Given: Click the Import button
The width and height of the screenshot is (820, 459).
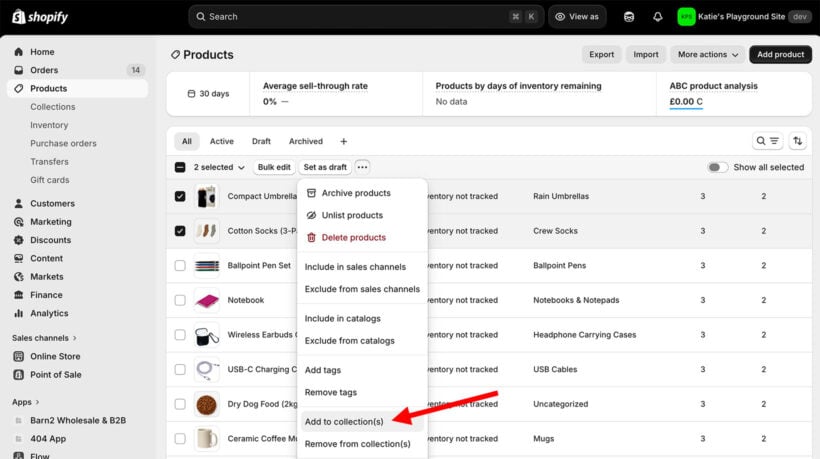Looking at the screenshot, I should pos(646,54).
